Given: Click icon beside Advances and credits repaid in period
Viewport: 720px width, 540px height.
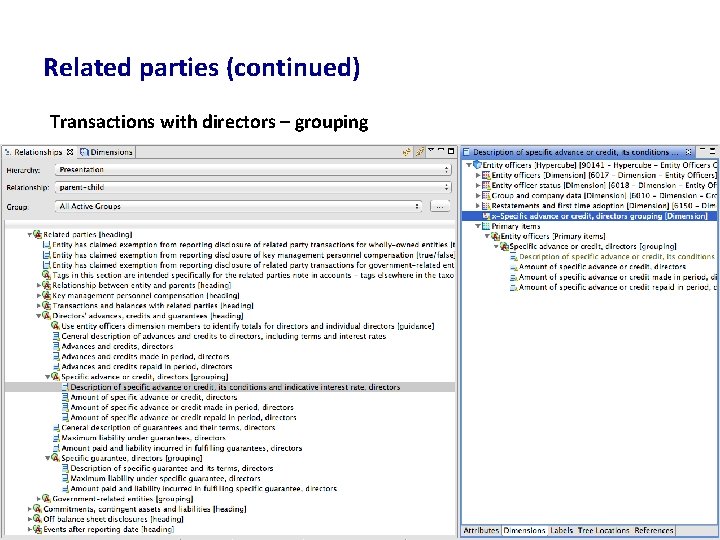Looking at the screenshot, I should click(x=56, y=367).
